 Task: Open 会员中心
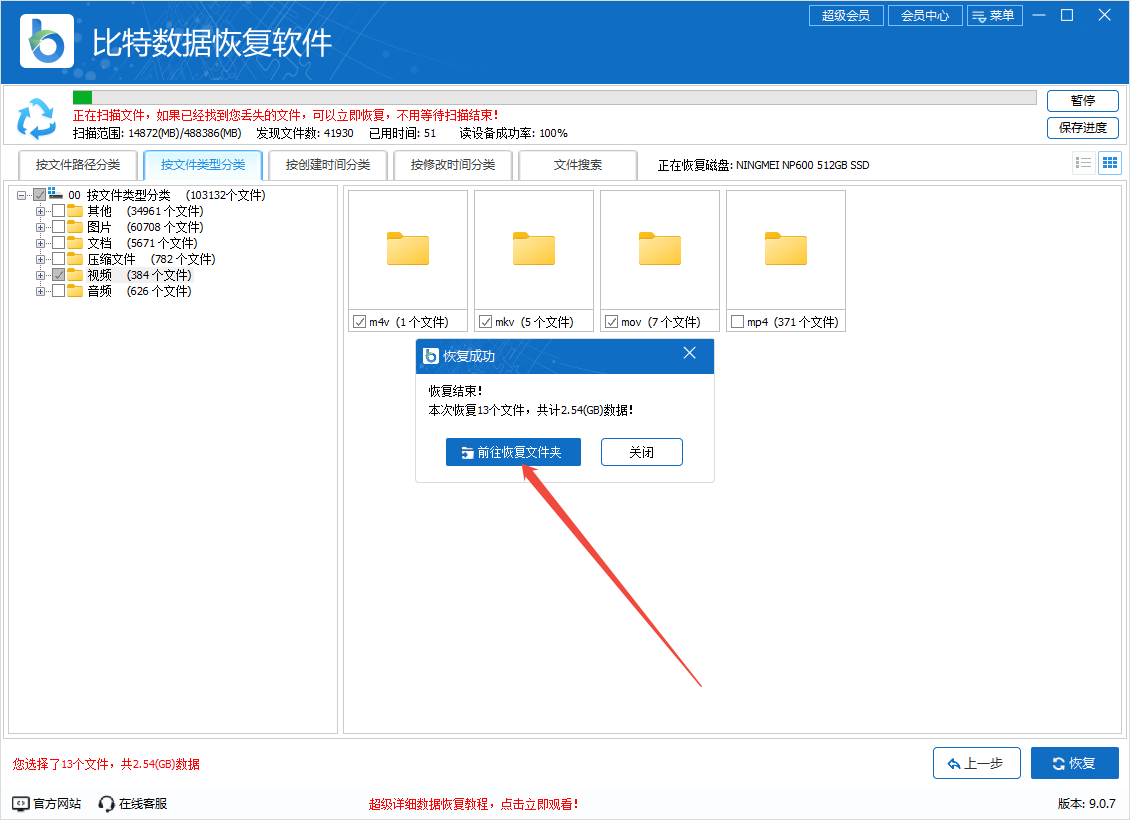pos(925,15)
